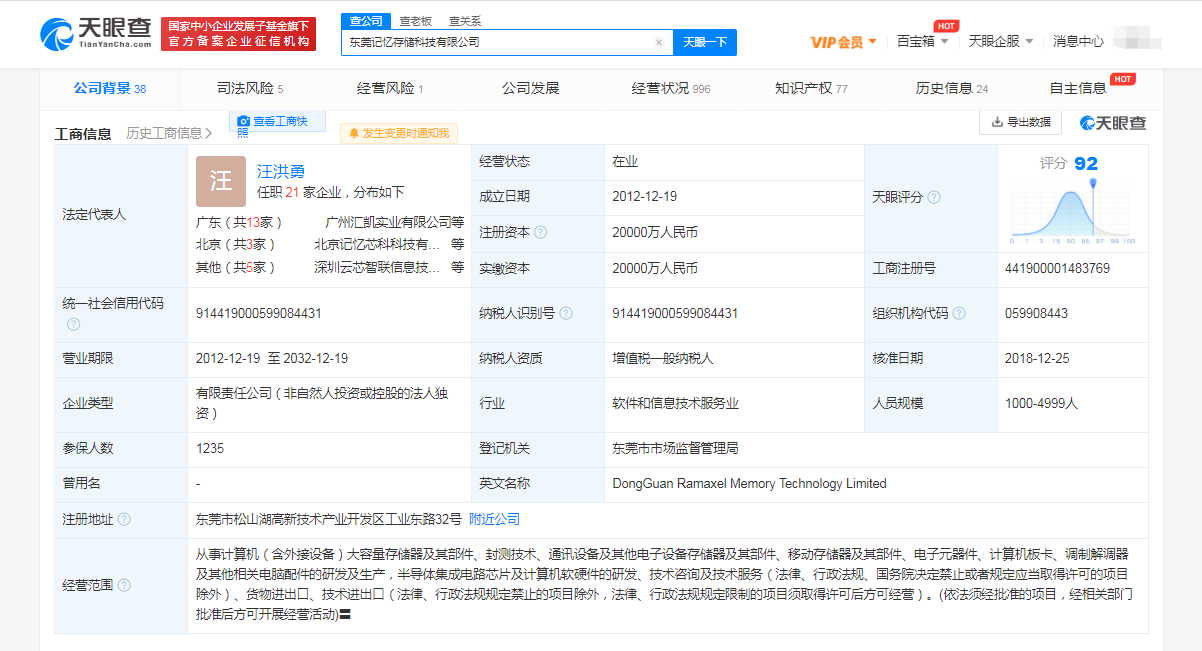Screen dimensions: 1202x651
Task: Click the 发生变更时通知我 notification button
Action: [399, 133]
